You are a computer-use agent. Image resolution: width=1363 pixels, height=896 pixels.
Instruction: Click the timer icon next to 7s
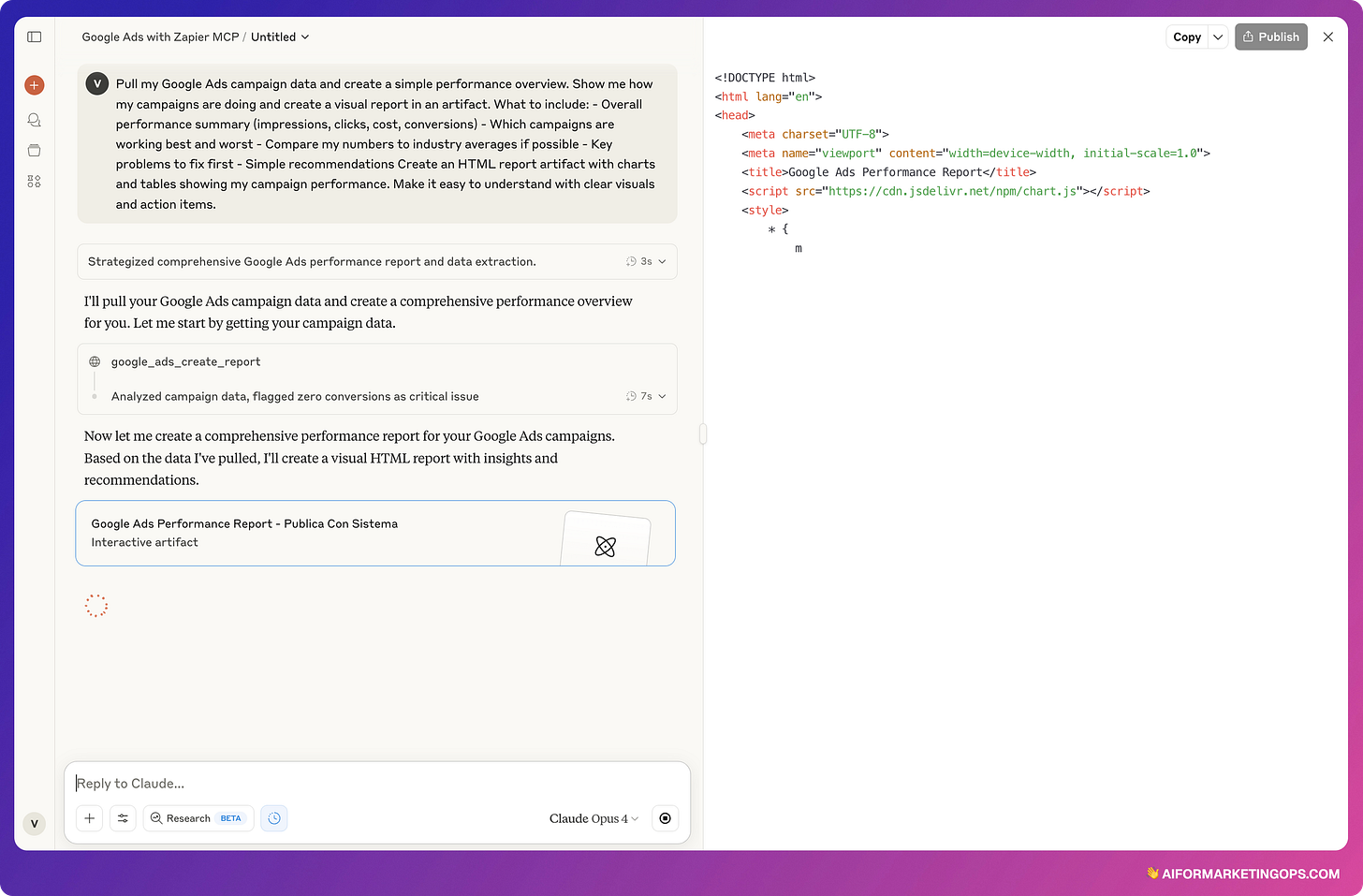click(x=631, y=396)
